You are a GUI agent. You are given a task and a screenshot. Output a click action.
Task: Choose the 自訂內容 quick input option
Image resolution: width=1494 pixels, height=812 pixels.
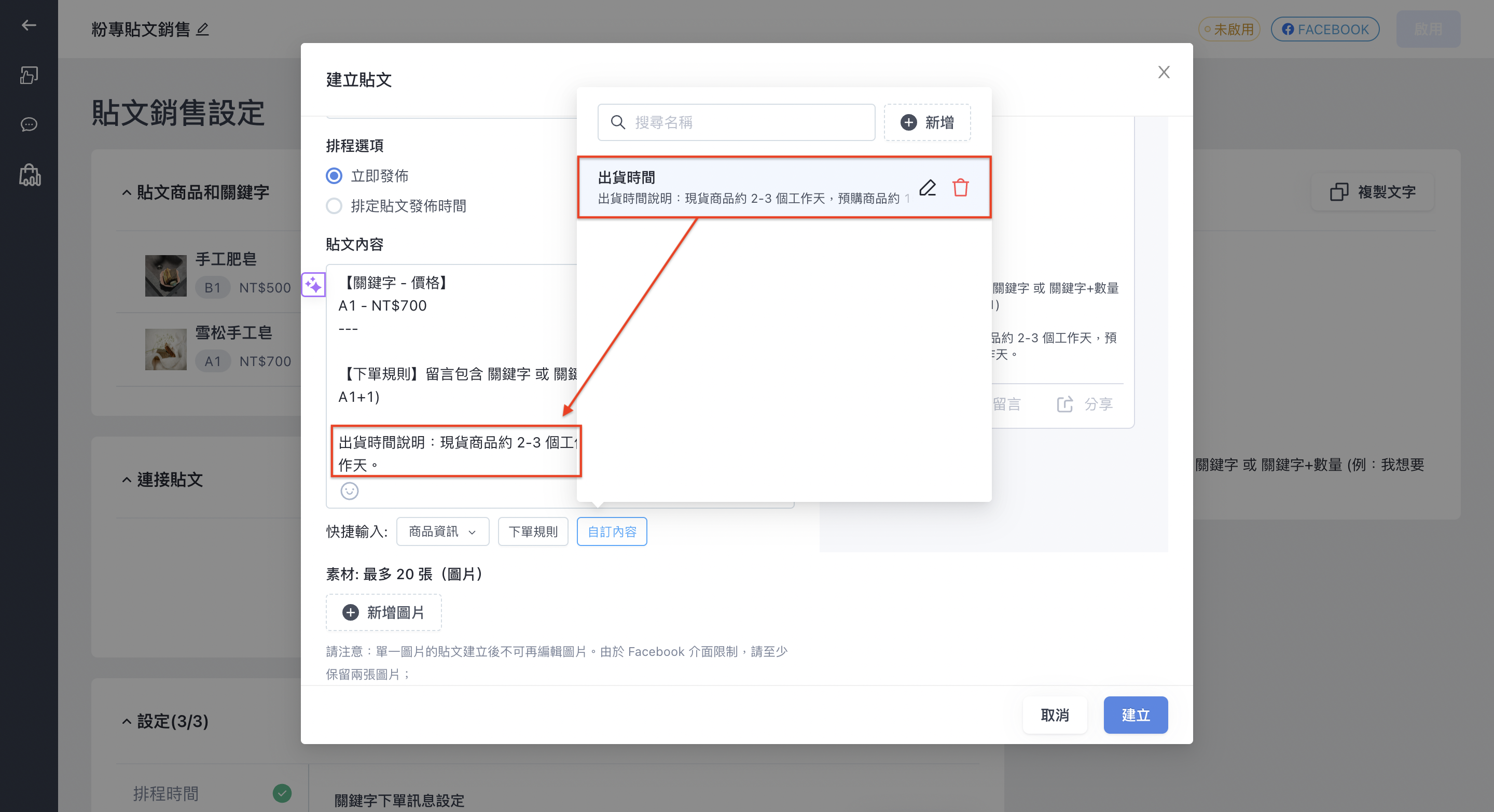tap(612, 531)
